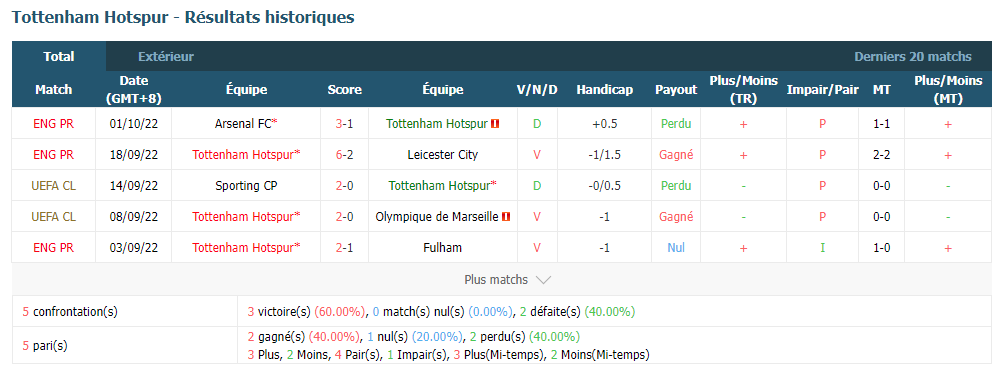Image resolution: width=1001 pixels, height=370 pixels.
Task: Open the Fulham team link
Action: 442,248
